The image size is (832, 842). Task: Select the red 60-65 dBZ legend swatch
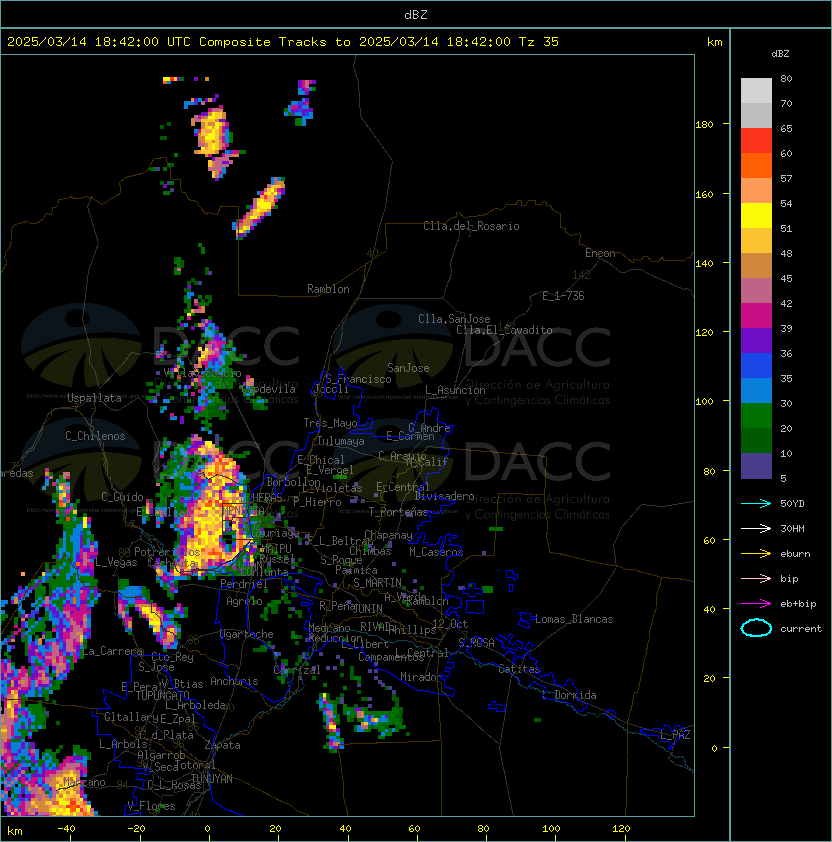pyautogui.click(x=756, y=141)
